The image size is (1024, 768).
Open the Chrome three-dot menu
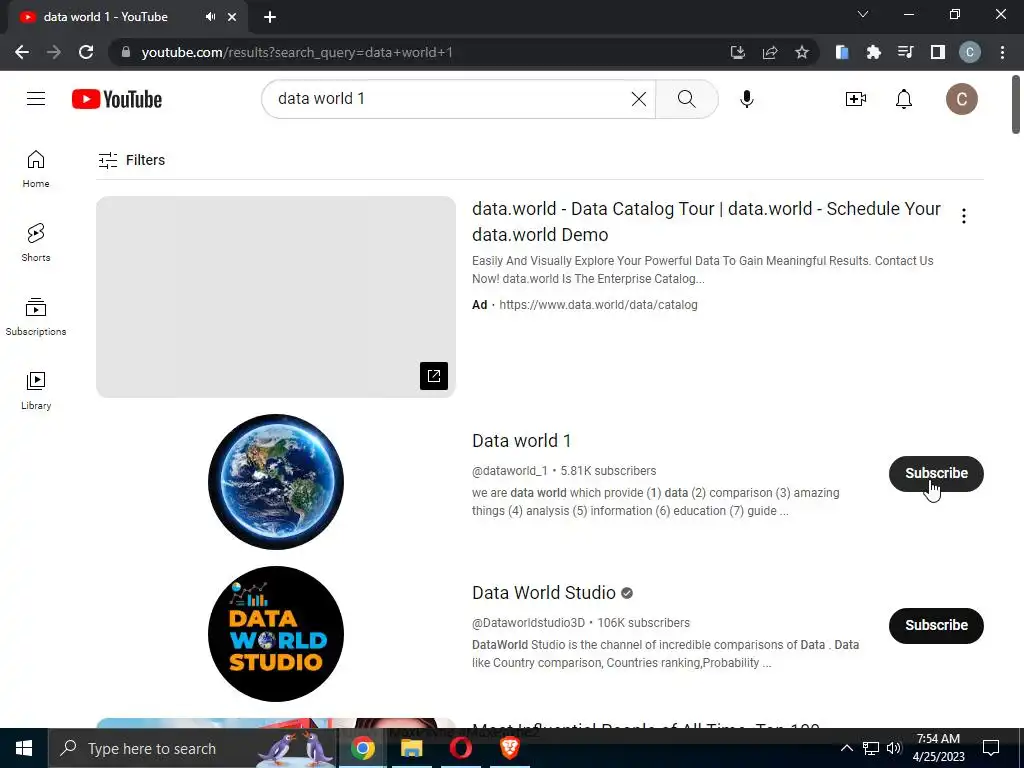1002,52
